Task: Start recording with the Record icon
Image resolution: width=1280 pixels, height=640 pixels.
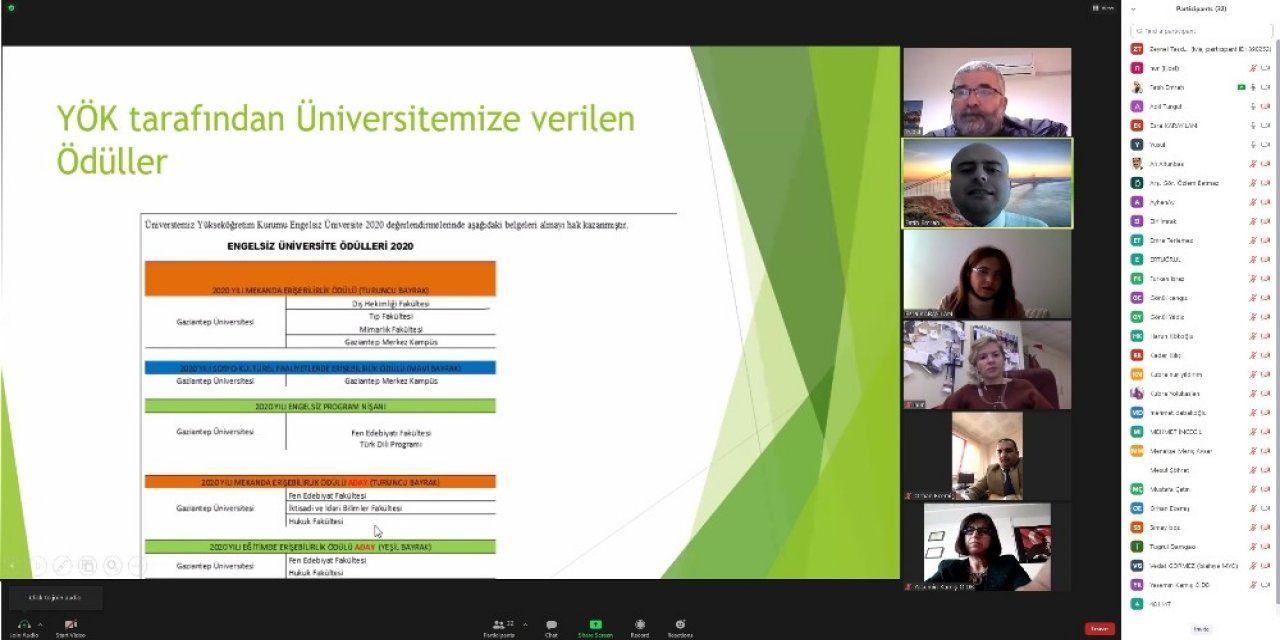Action: pyautogui.click(x=640, y=625)
